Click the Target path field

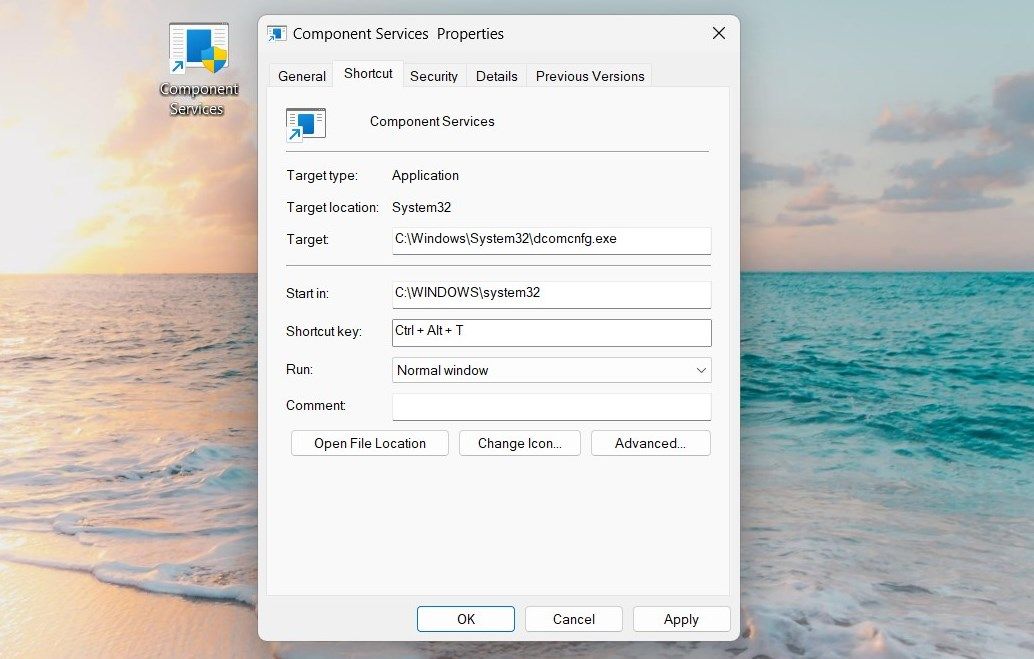[x=551, y=240]
